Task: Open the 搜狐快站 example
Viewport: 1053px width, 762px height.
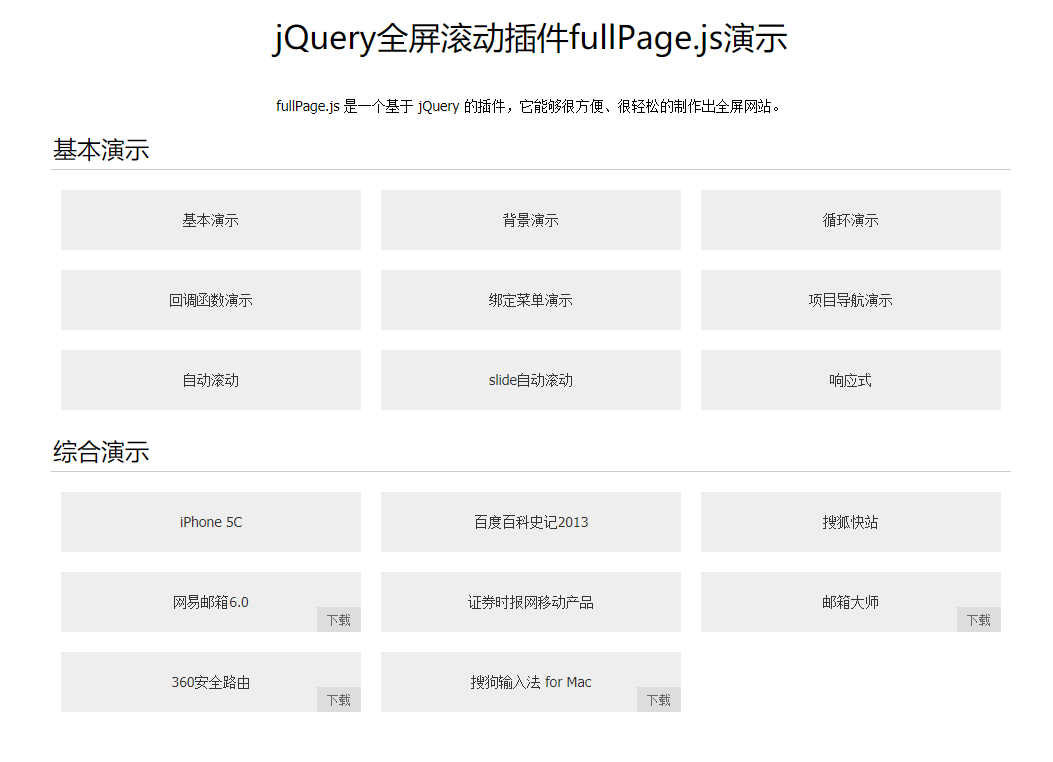Action: coord(850,522)
